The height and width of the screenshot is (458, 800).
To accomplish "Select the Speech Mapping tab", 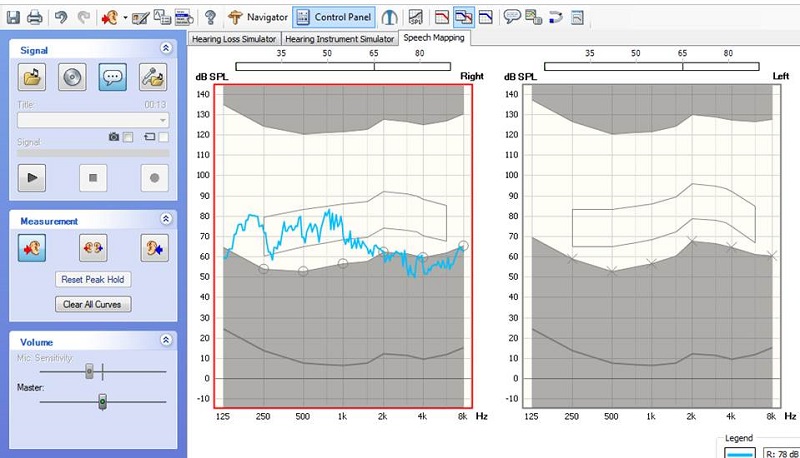I will pos(434,38).
